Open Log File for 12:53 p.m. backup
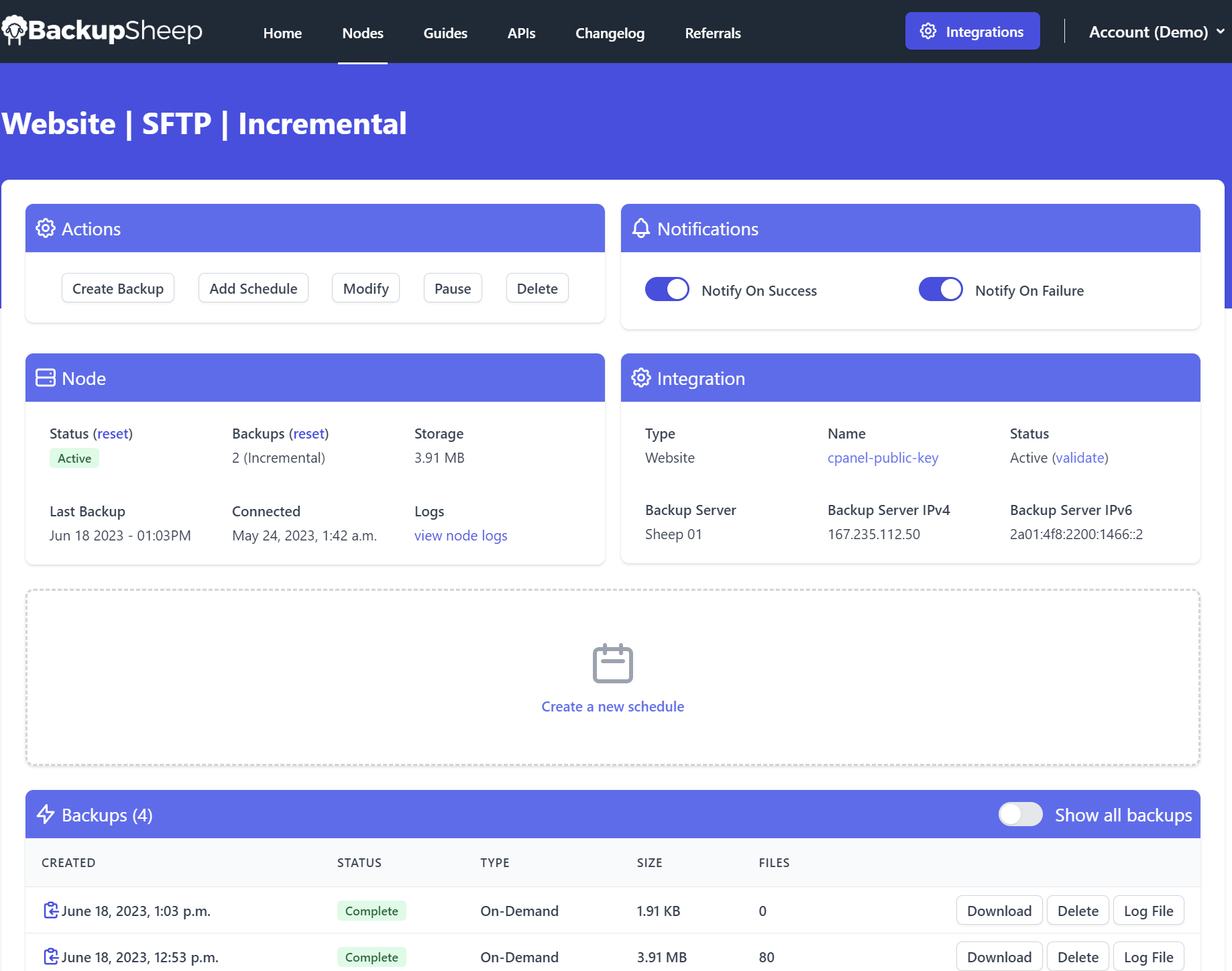 click(x=1149, y=956)
